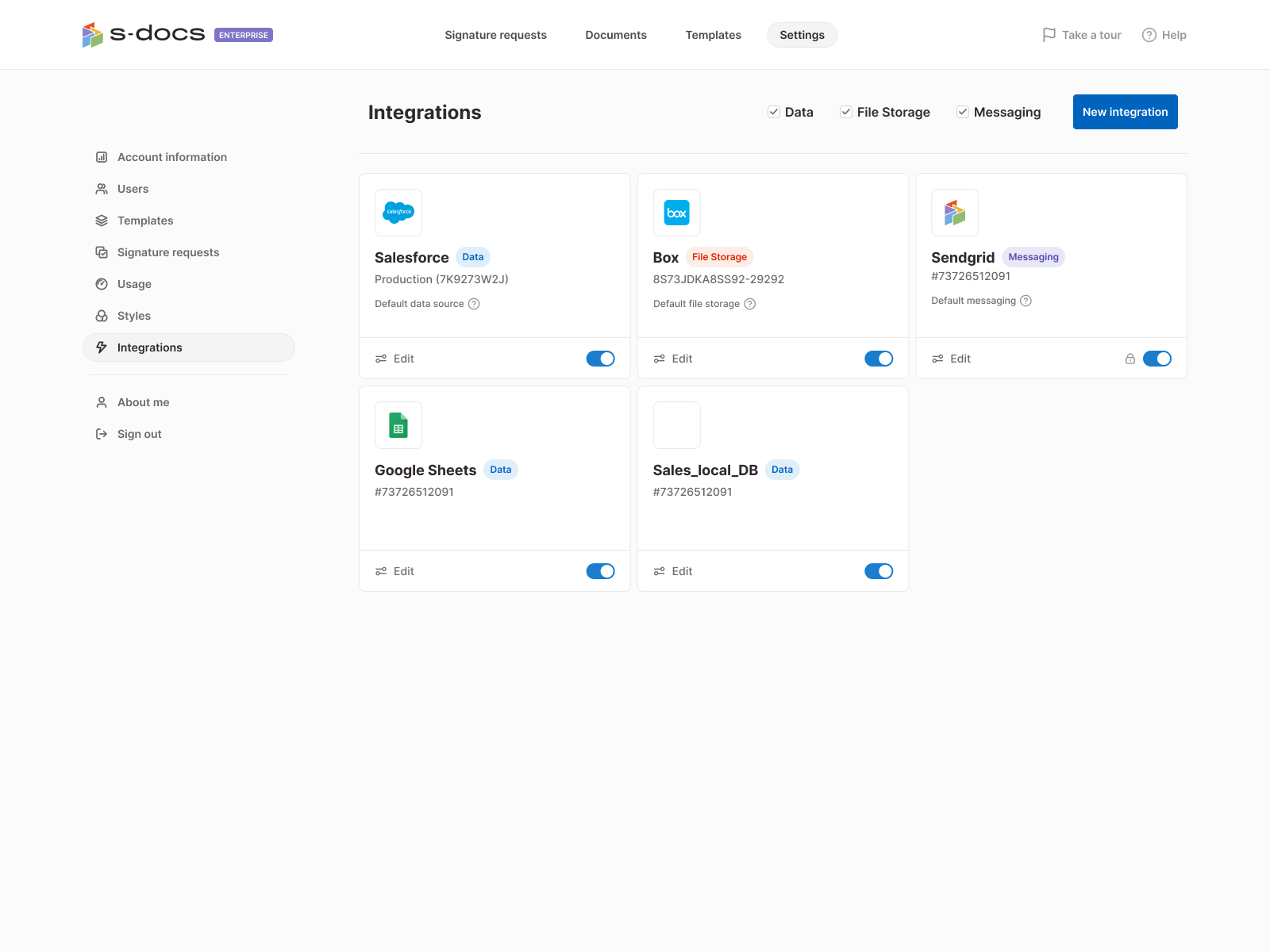Click the Edit sliders icon on Box card
This screenshot has width=1270, height=952.
click(660, 359)
